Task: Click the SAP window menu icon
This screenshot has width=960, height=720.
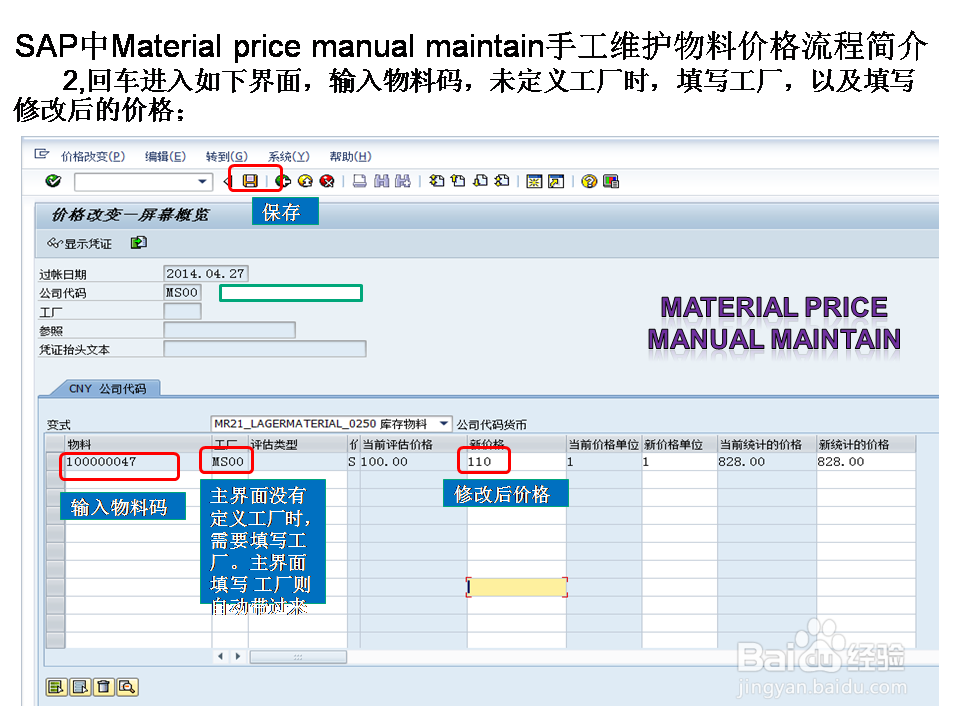Action: click(x=42, y=154)
